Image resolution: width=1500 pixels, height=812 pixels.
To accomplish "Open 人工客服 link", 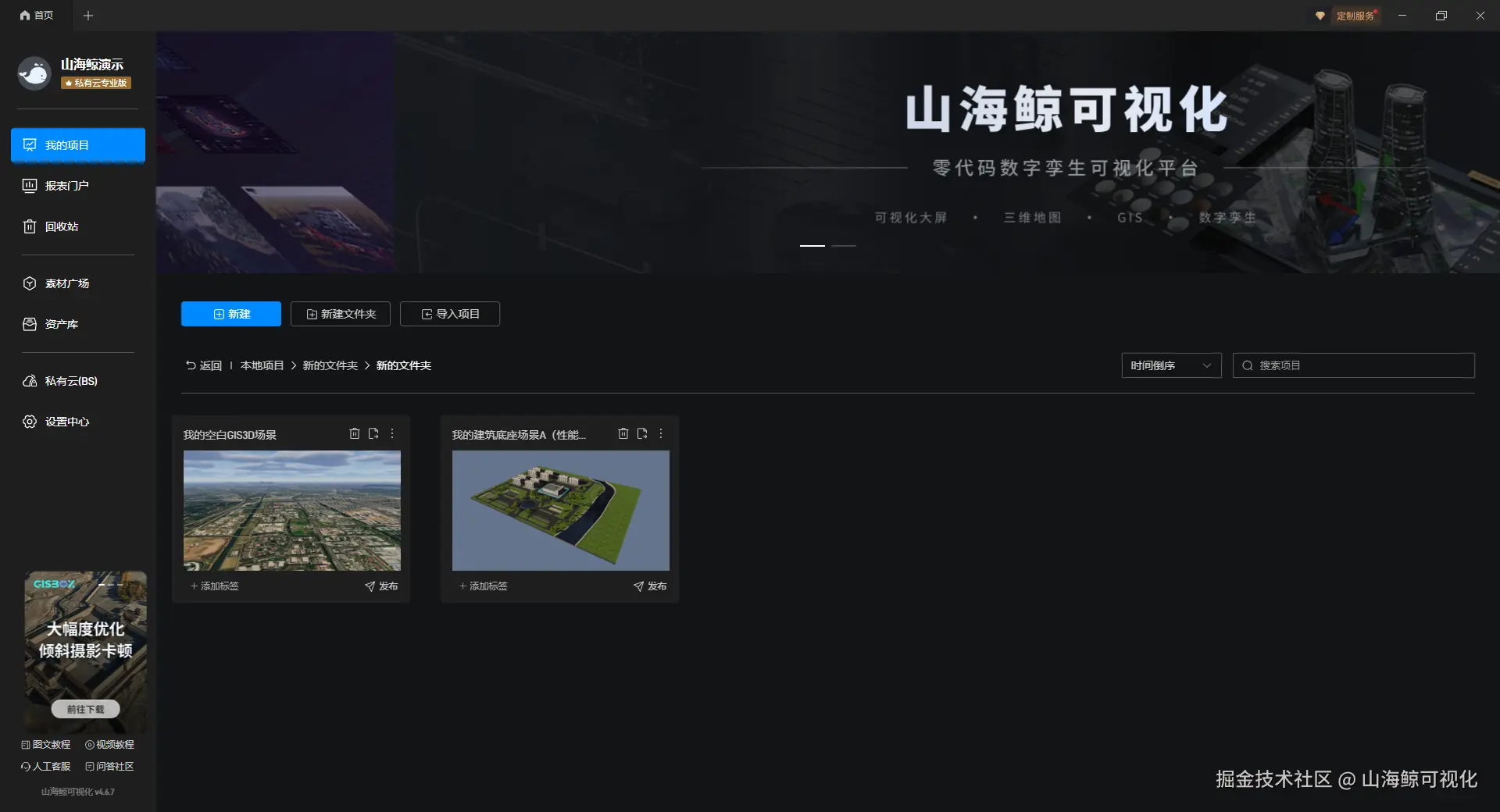I will click(46, 767).
